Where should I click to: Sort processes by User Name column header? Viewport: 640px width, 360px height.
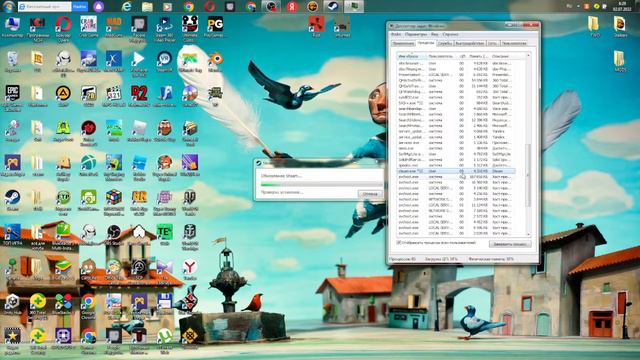click(x=442, y=56)
